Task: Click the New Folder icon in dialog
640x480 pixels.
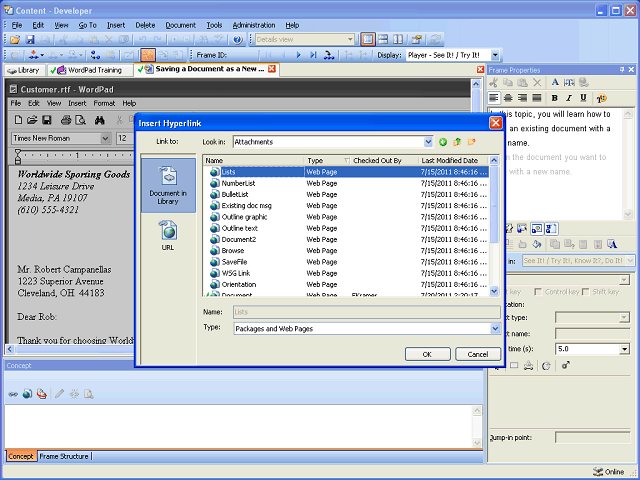Action: pyautogui.click(x=472, y=142)
